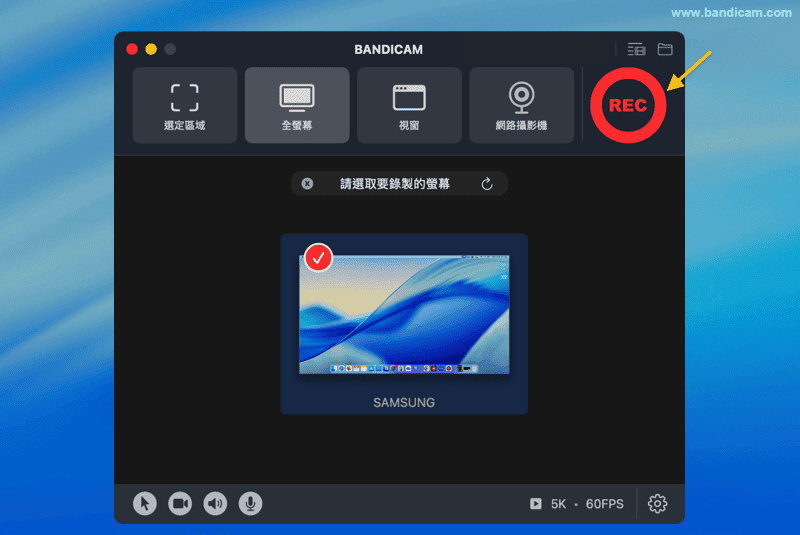
Task: Switch to 全螢幕 fullscreen recording mode
Action: pos(297,106)
